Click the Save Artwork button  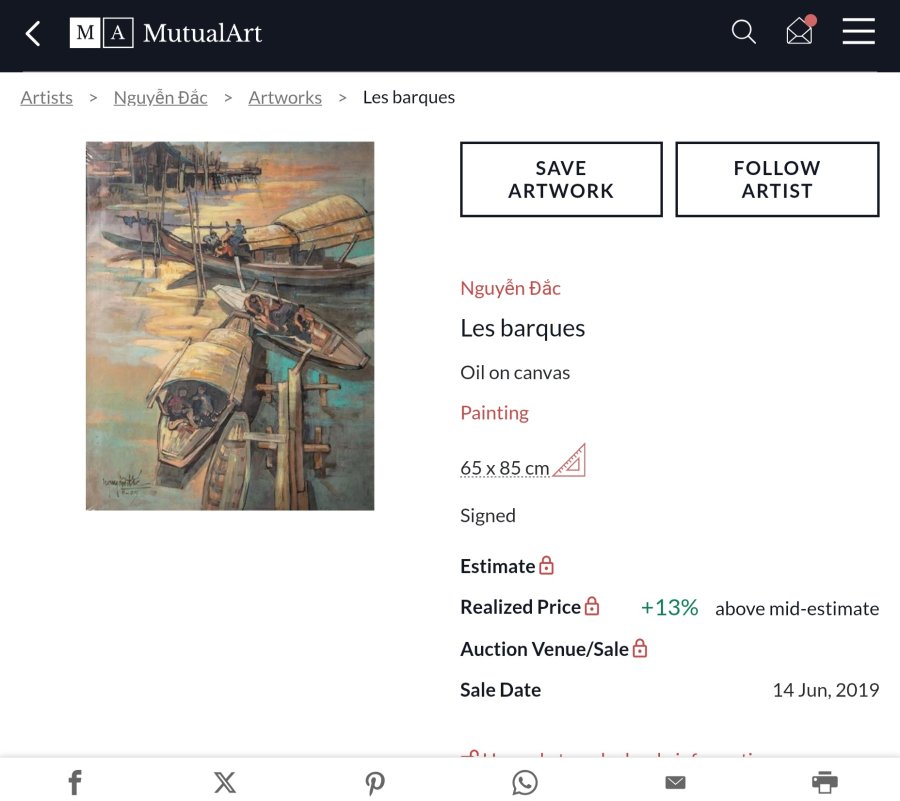point(561,179)
